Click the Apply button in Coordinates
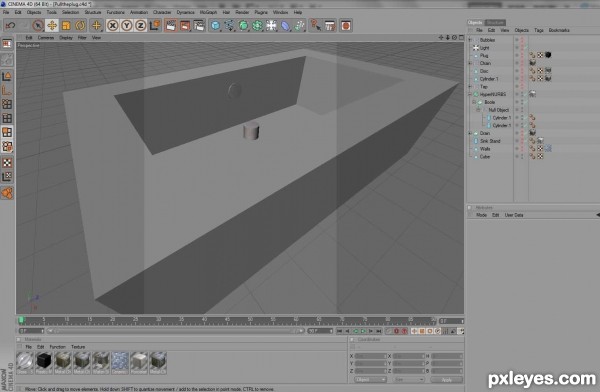The image size is (600, 392). click(447, 380)
